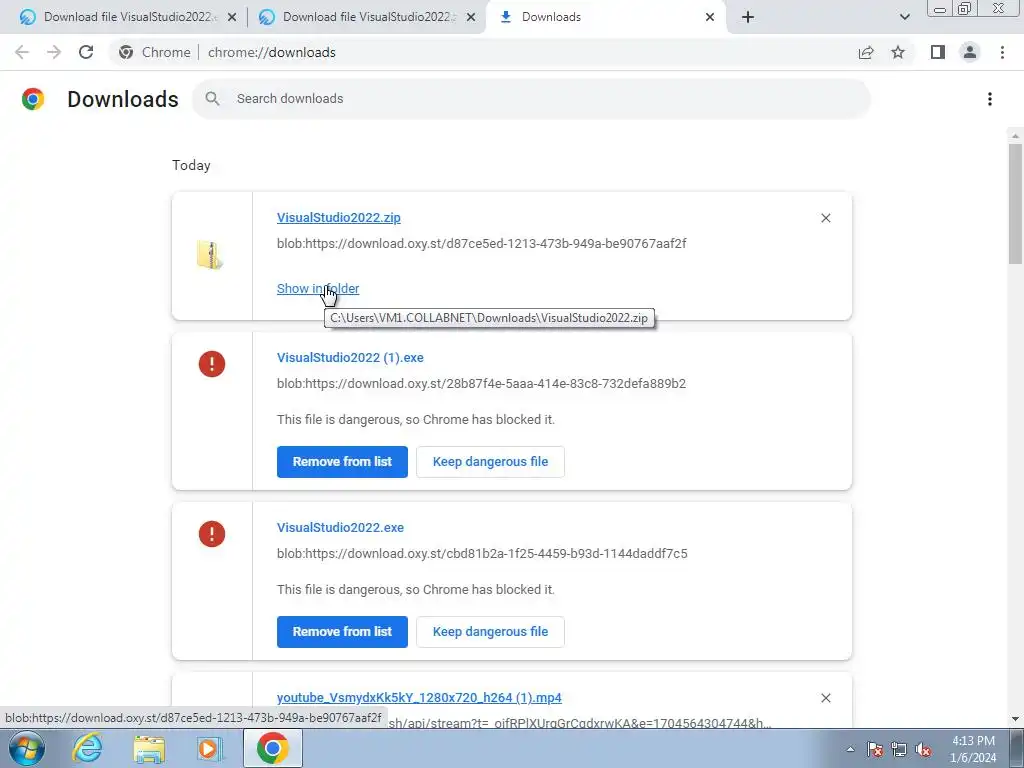
Task: Close the Downloads tab
Action: [x=710, y=17]
